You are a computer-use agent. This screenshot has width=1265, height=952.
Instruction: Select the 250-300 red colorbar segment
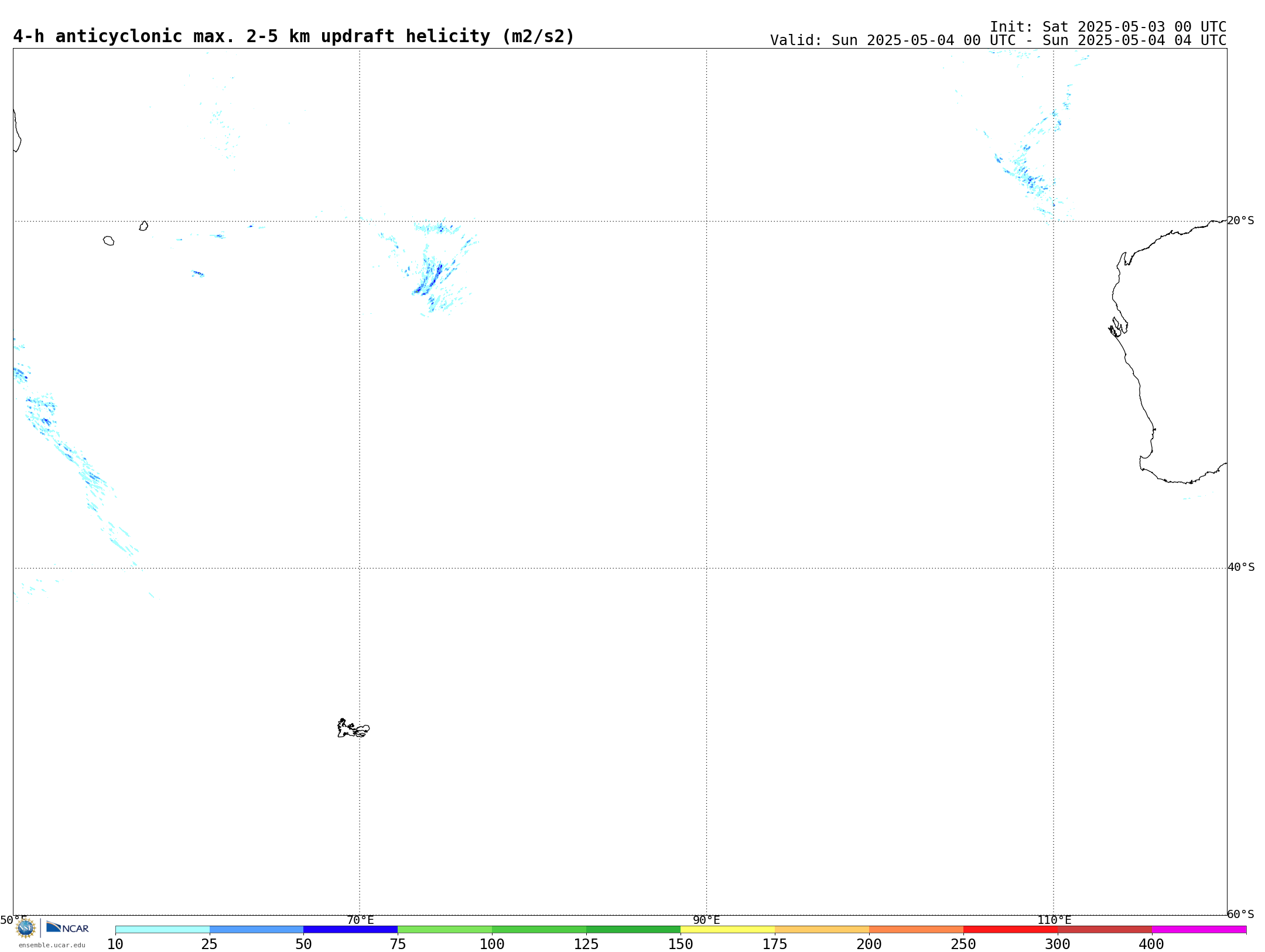[1011, 929]
